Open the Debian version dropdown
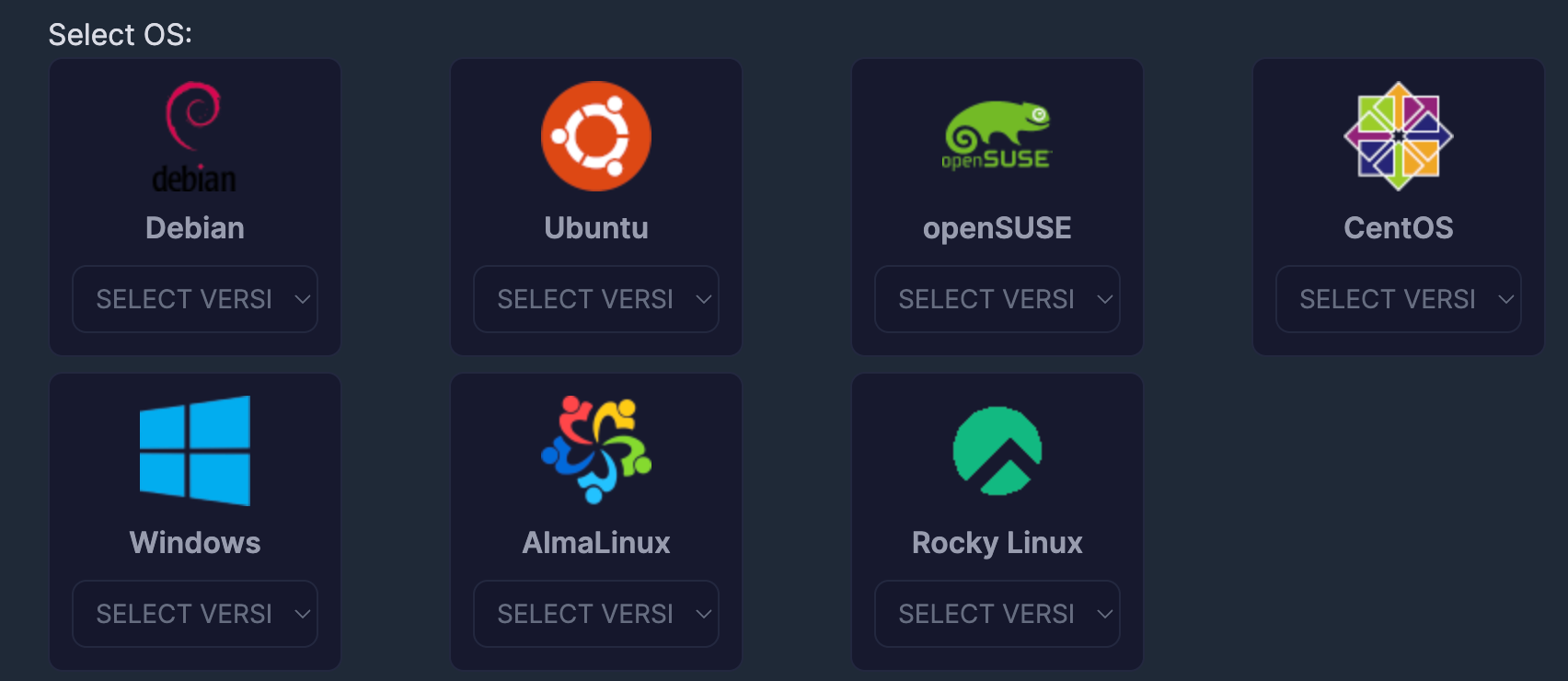1568x681 pixels. point(195,299)
